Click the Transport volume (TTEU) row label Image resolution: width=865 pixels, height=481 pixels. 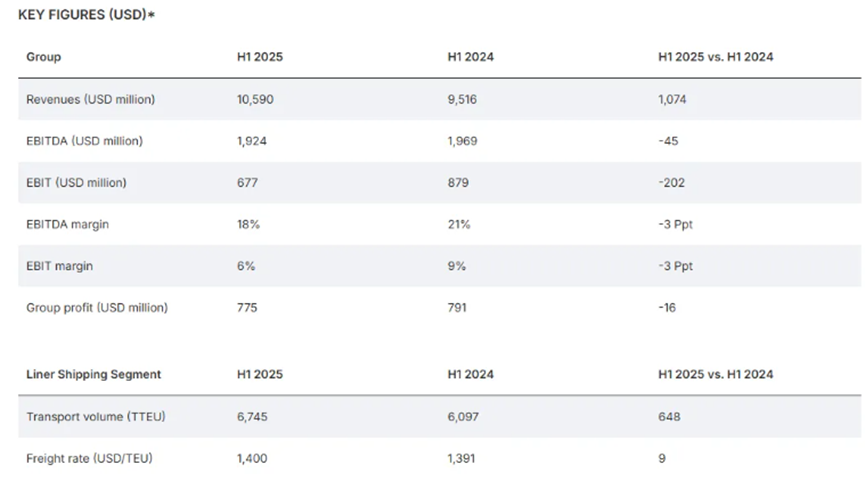96,416
